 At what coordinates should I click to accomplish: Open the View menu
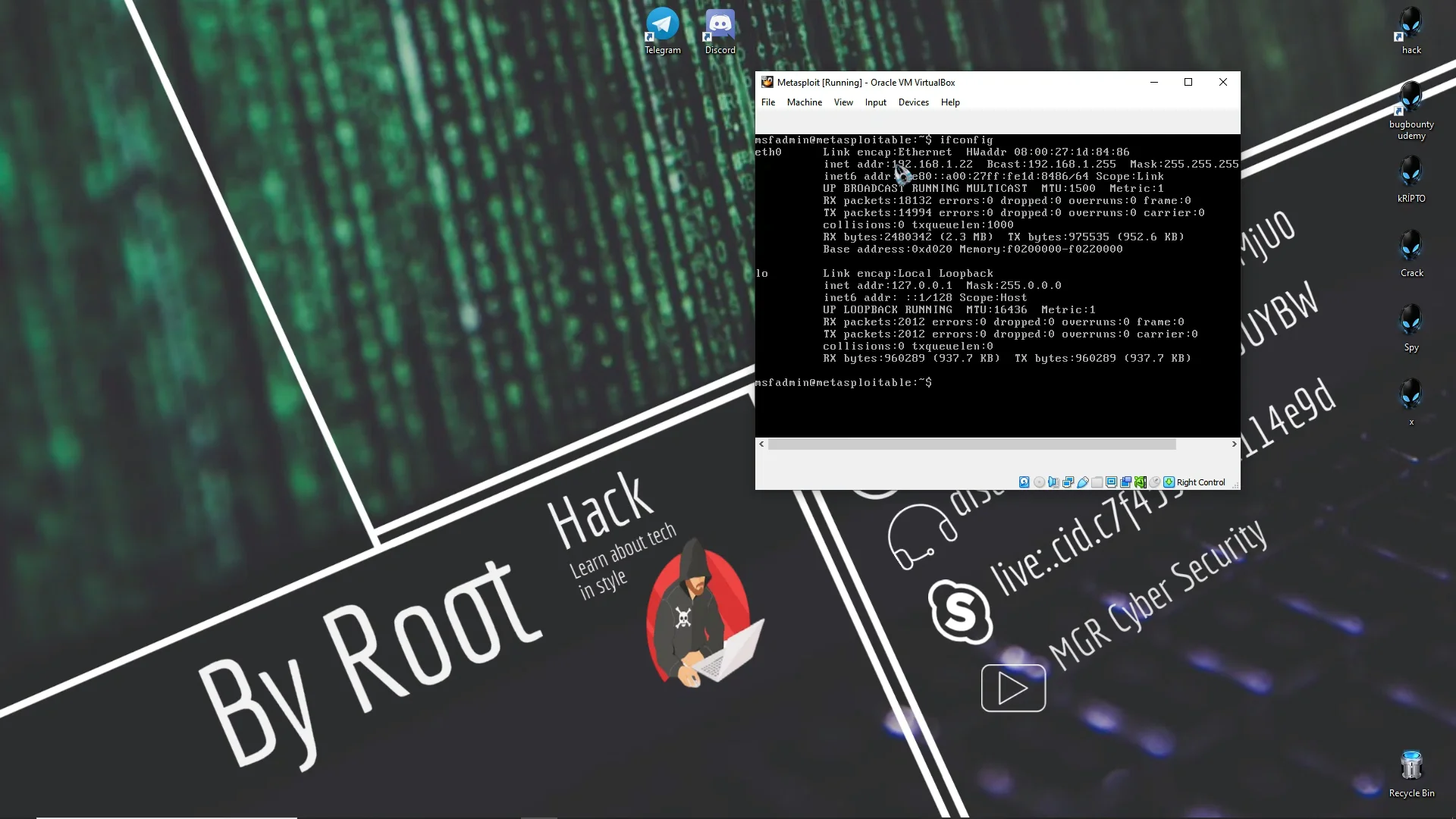point(843,102)
